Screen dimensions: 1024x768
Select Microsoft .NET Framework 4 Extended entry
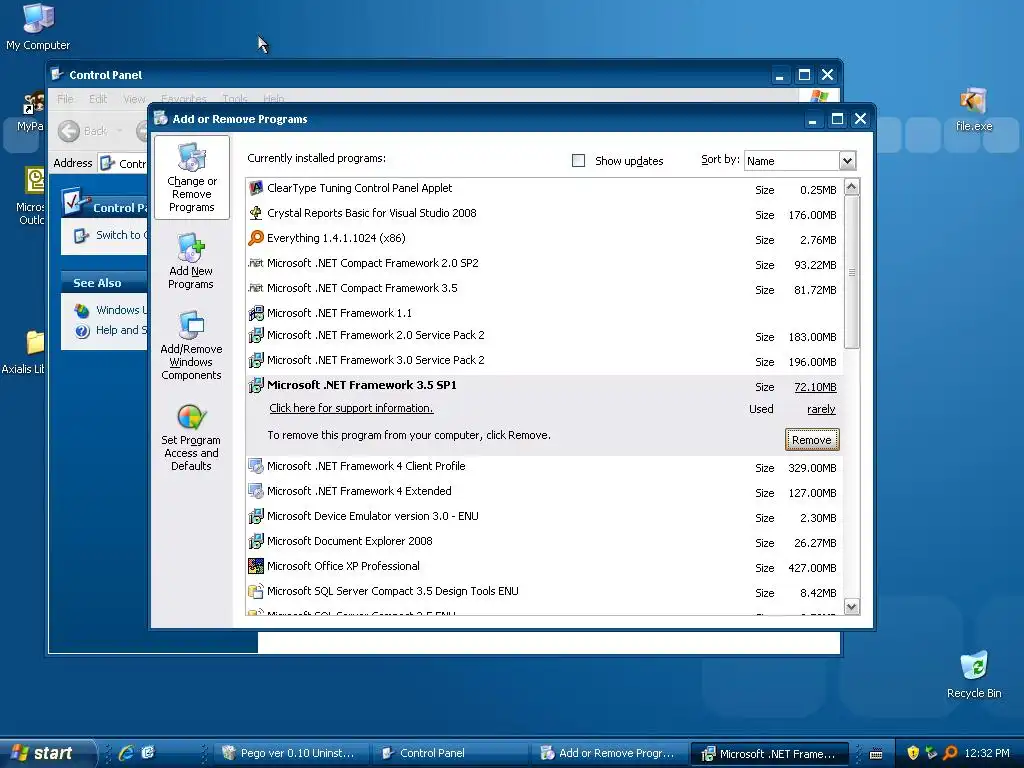[544, 492]
